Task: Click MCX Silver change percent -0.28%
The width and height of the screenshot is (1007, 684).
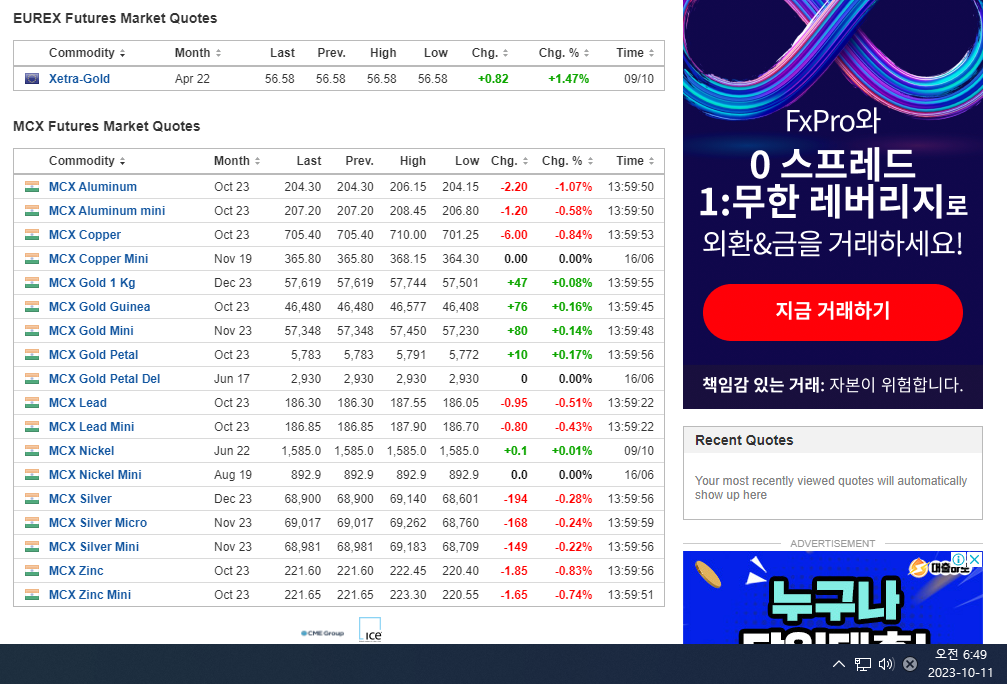Action: 574,499
